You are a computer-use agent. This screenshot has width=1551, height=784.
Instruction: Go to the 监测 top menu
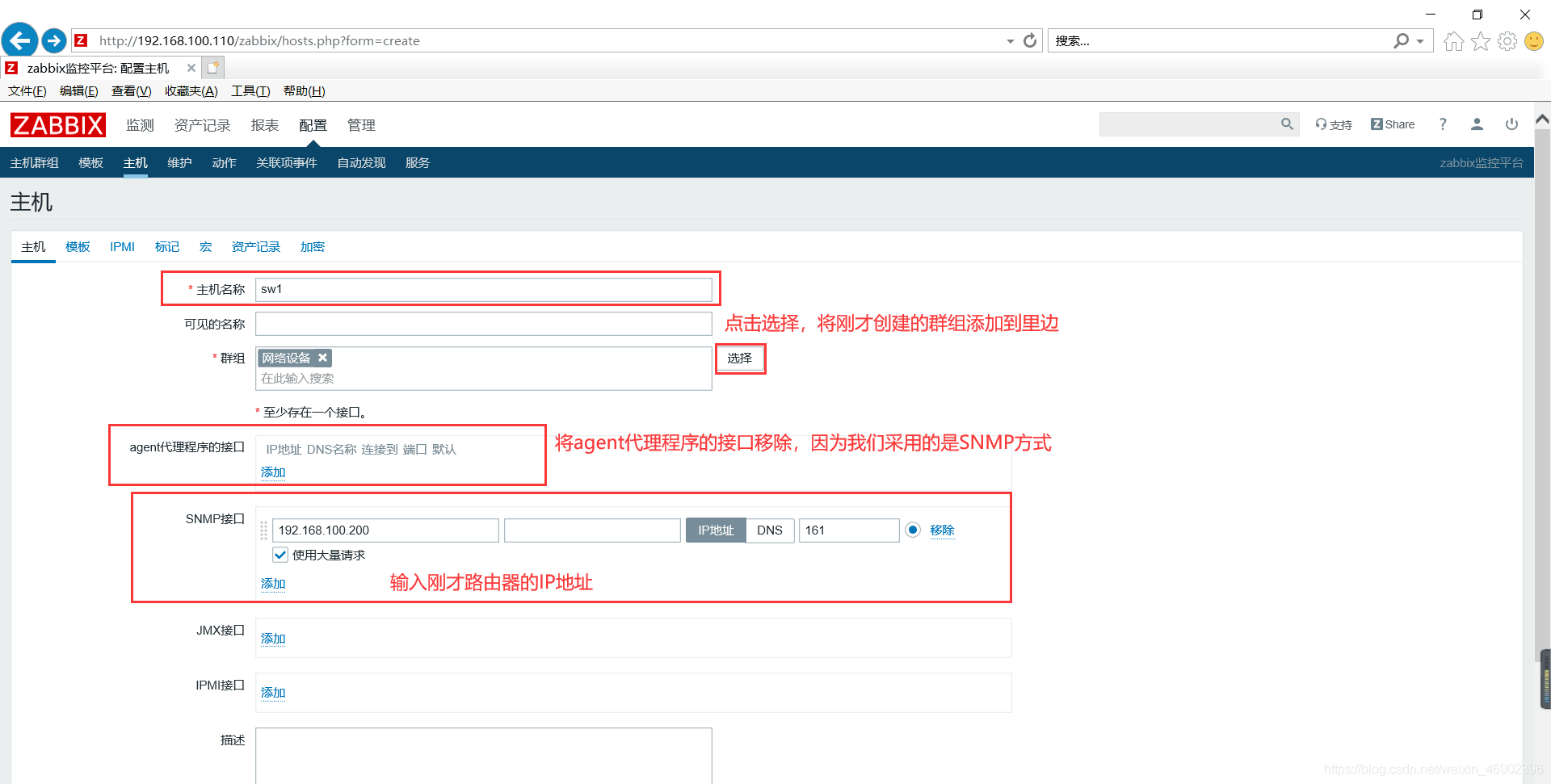point(140,125)
